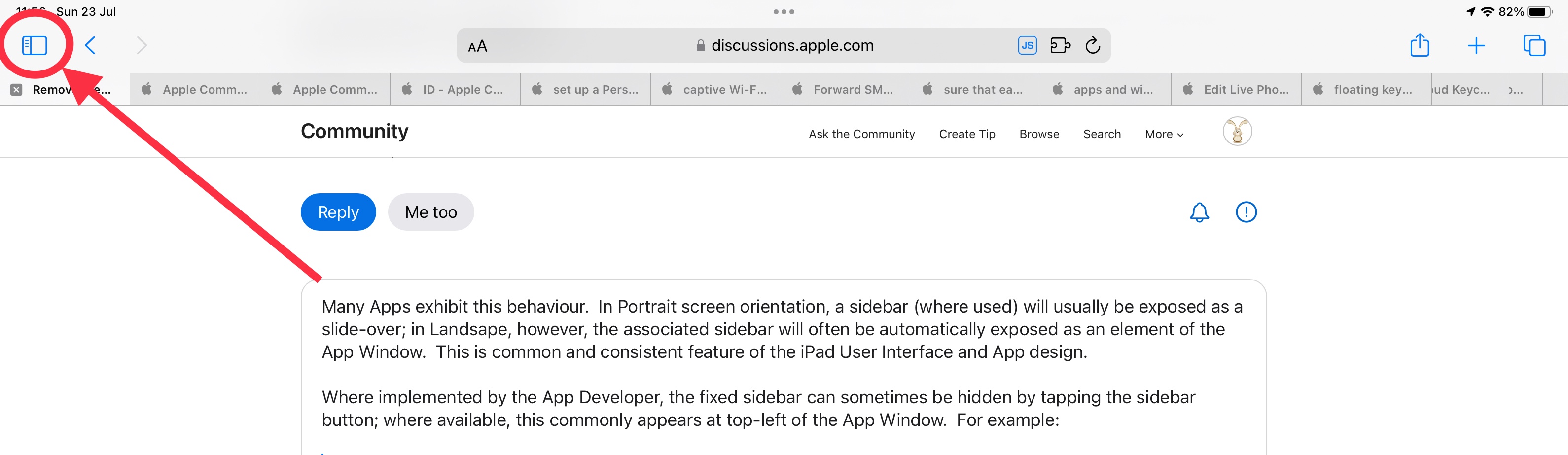Show the sidebar using the circled sidebar icon
The image size is (1568, 455).
[x=35, y=44]
